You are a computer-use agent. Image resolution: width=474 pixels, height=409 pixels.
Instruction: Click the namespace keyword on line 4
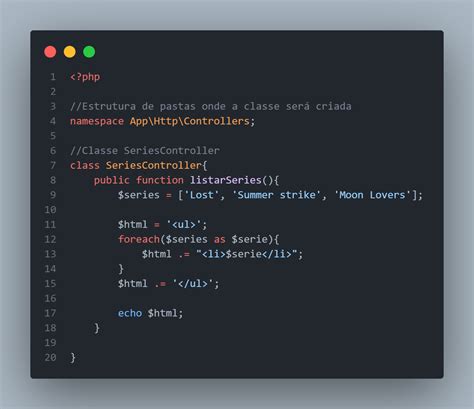click(97, 121)
